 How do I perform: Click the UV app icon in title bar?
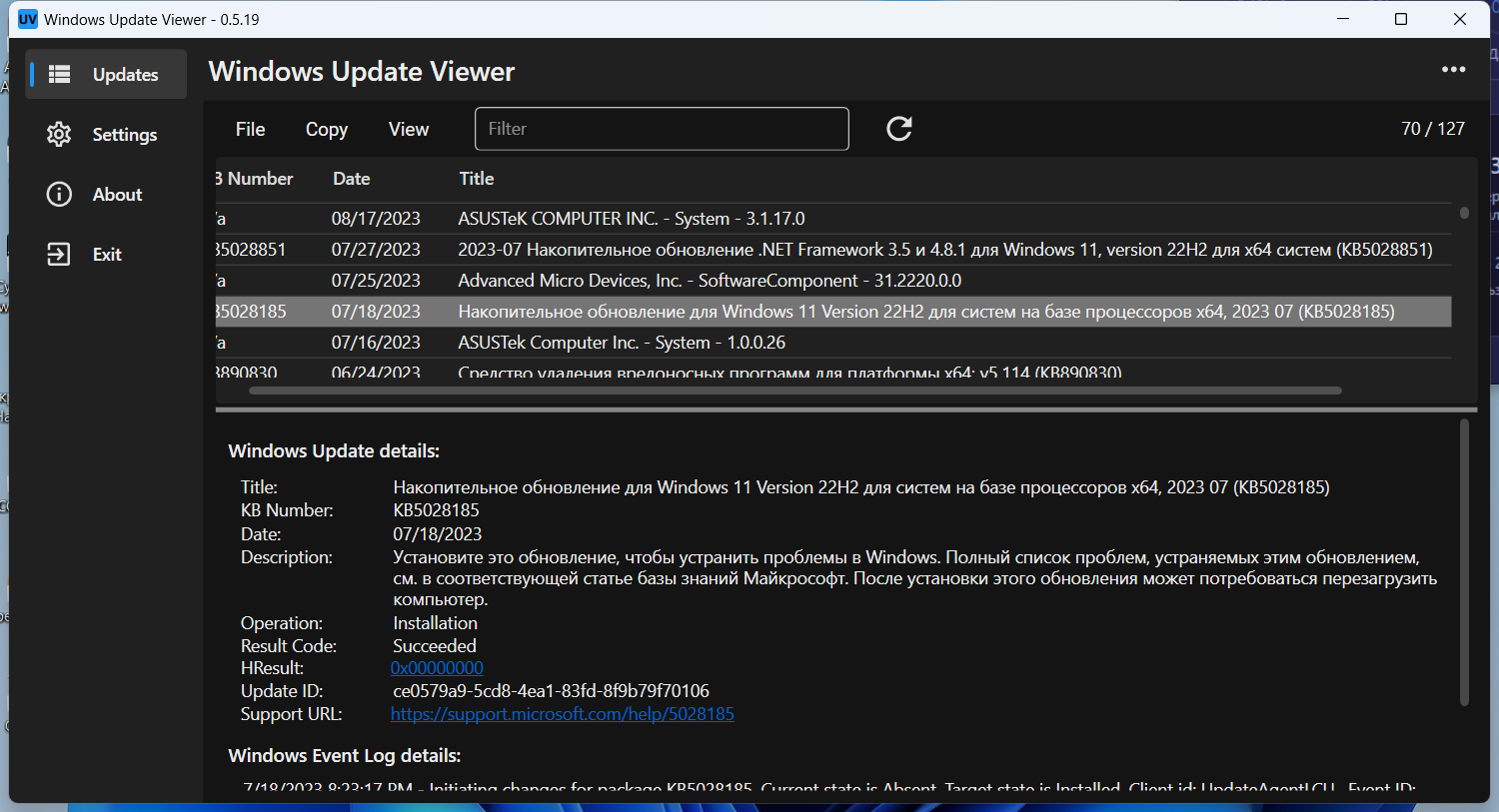click(x=28, y=19)
